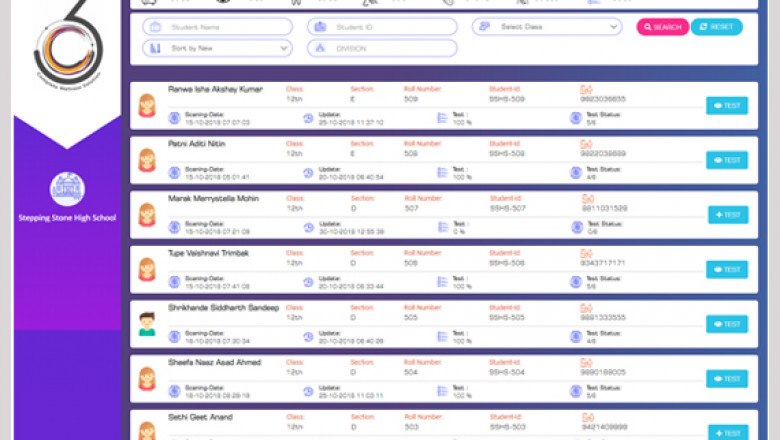780x440 pixels.
Task: Click the Student ID input field
Action: click(x=382, y=27)
